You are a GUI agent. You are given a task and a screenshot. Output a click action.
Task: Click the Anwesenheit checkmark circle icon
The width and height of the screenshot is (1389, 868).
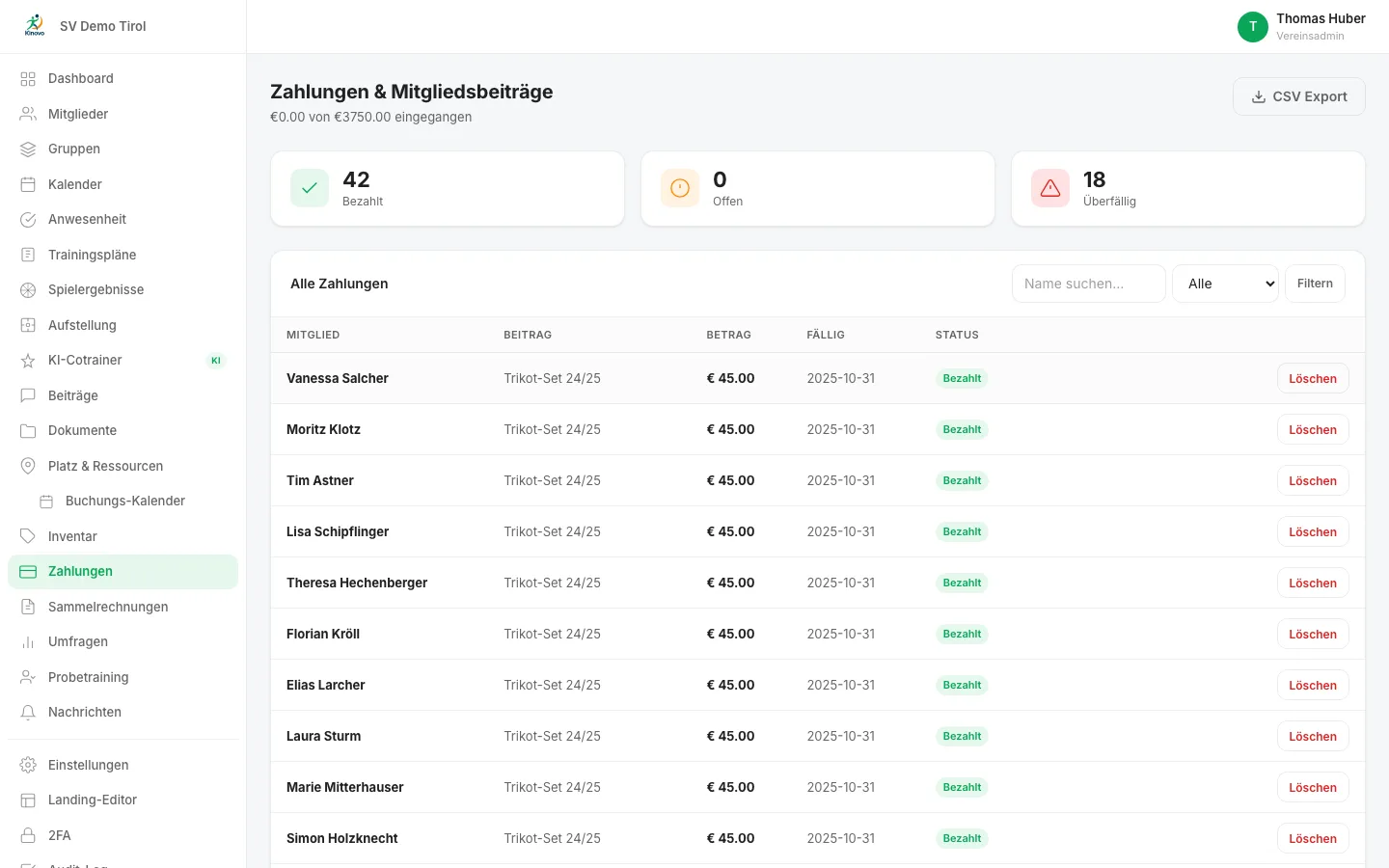click(x=28, y=219)
